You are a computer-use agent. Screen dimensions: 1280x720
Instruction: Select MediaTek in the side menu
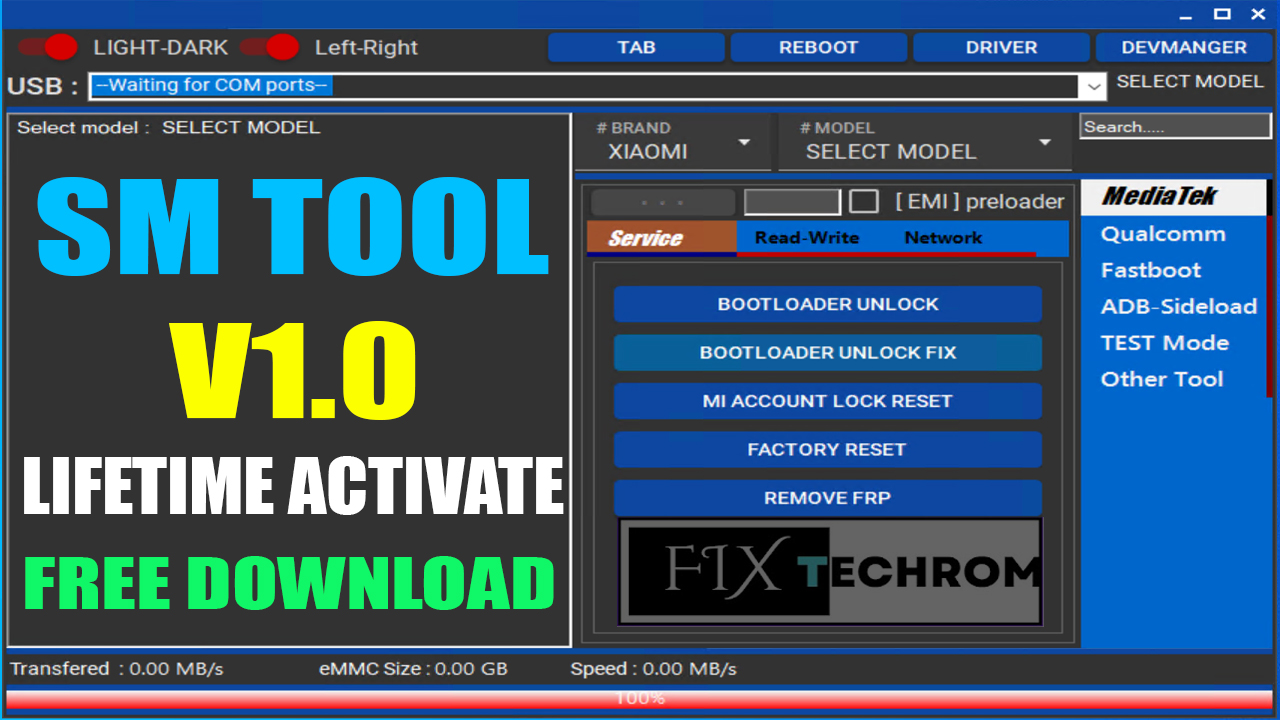pyautogui.click(x=1173, y=197)
